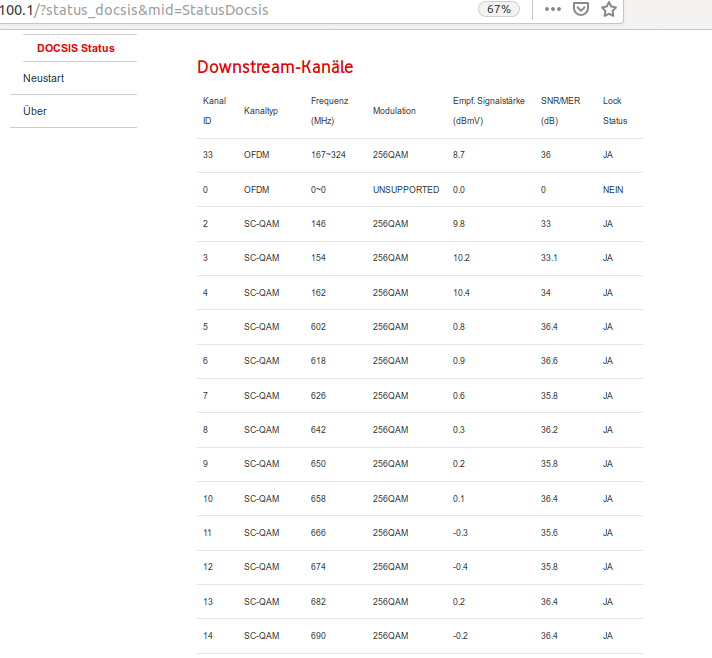Click frequency 154 cell
Screen dimensions: 712x658
click(x=318, y=258)
